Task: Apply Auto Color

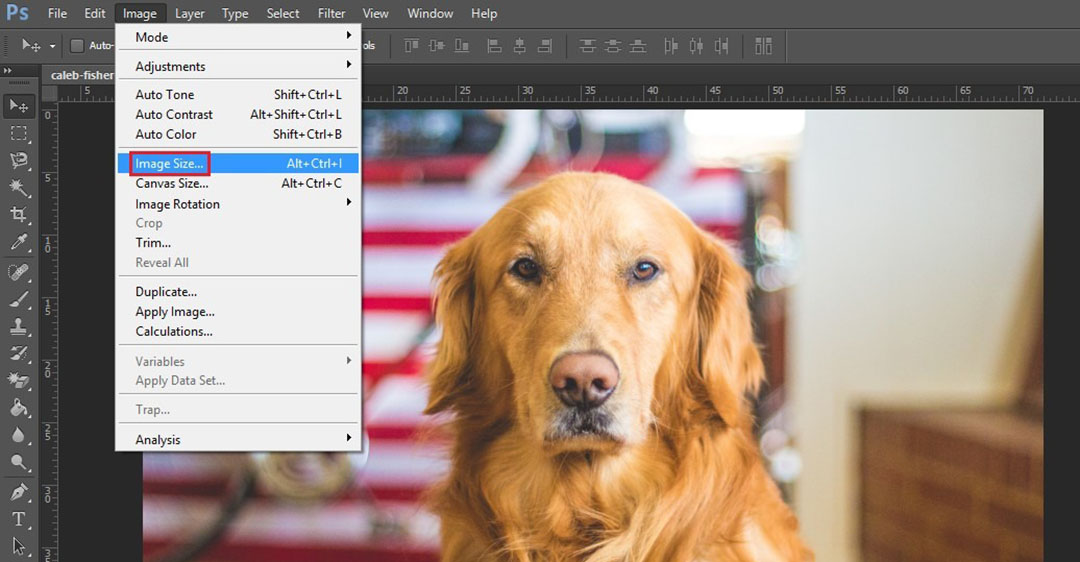Action: point(238,134)
